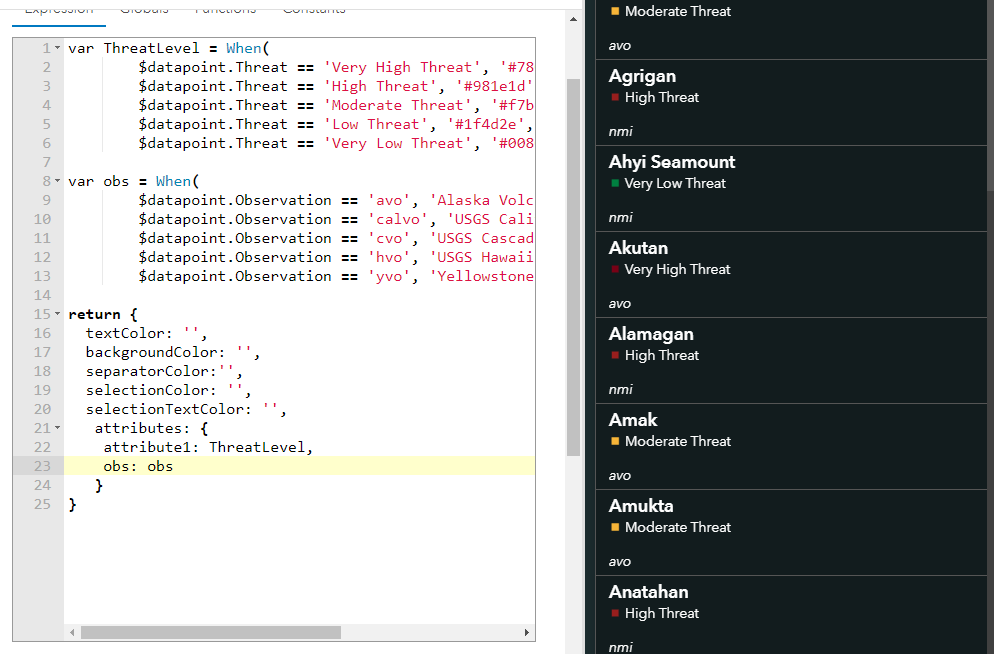
Task: Click the 'Low Threat' string on line 5
Action: click(x=375, y=124)
